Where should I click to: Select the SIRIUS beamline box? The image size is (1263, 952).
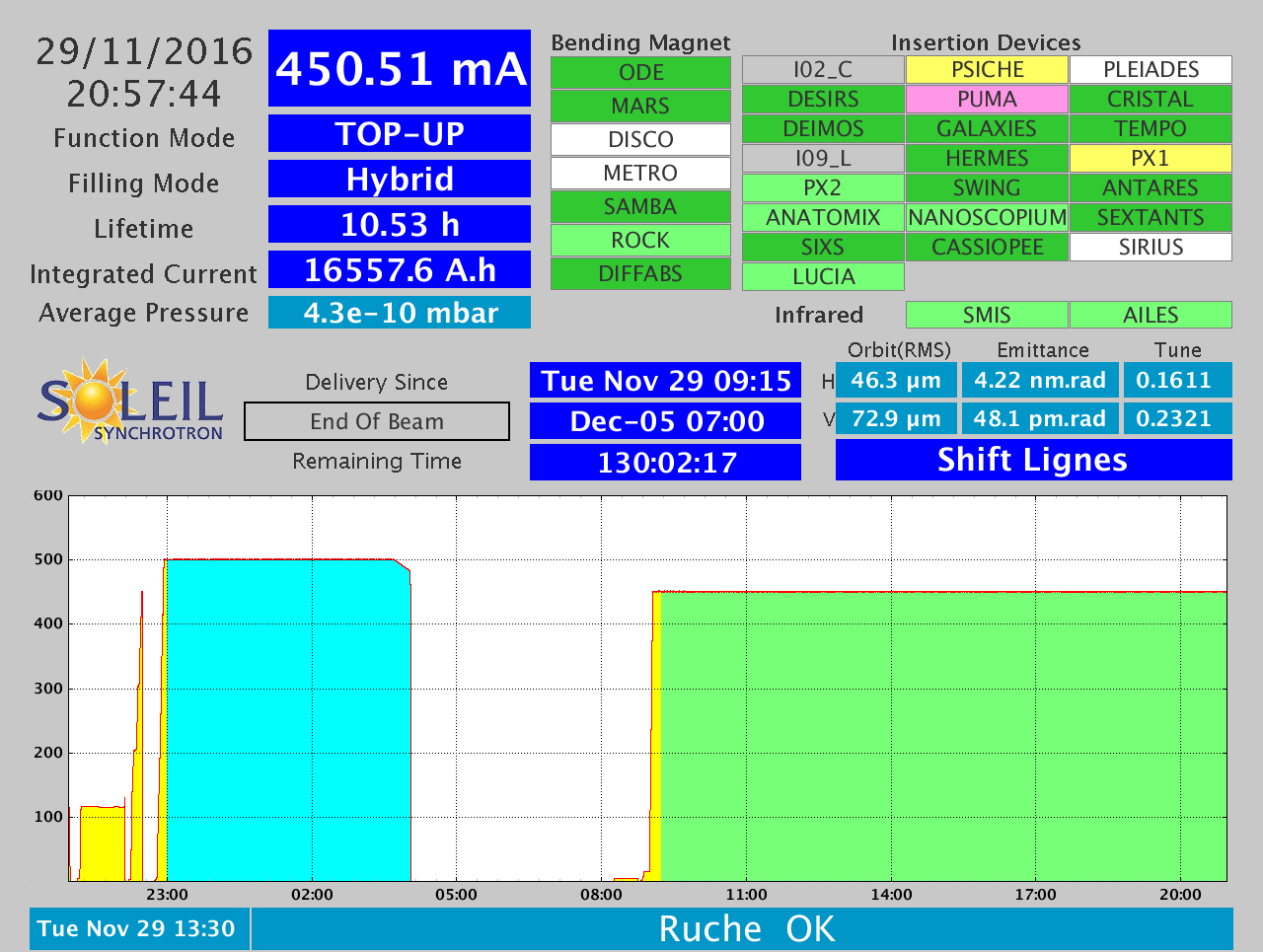(1151, 248)
